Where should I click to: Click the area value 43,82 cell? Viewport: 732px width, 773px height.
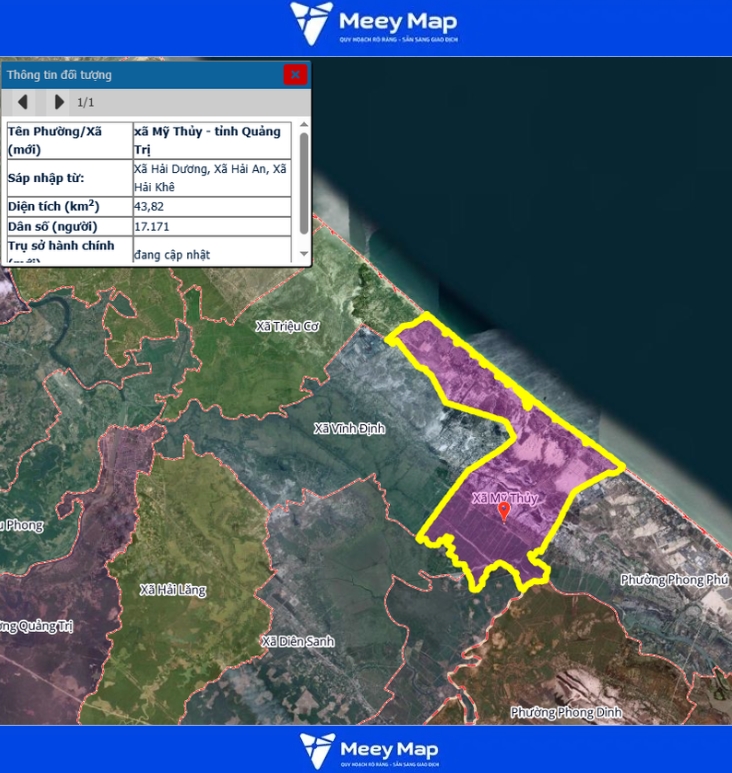(x=212, y=205)
